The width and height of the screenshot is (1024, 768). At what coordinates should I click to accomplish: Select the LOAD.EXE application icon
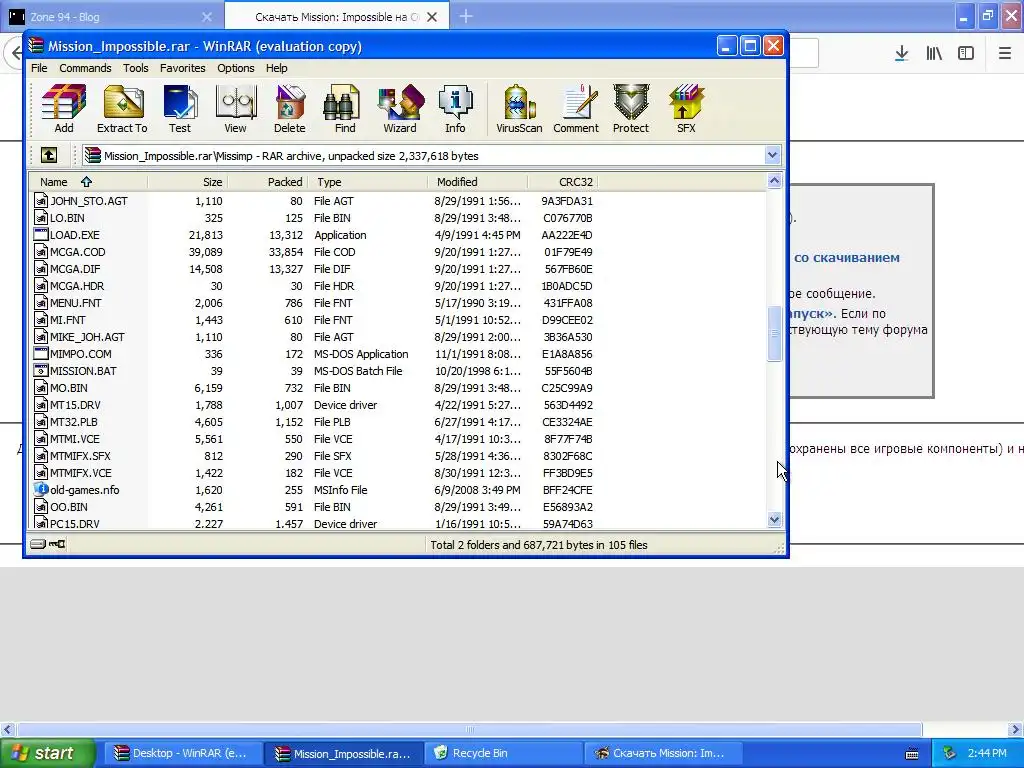(x=41, y=235)
